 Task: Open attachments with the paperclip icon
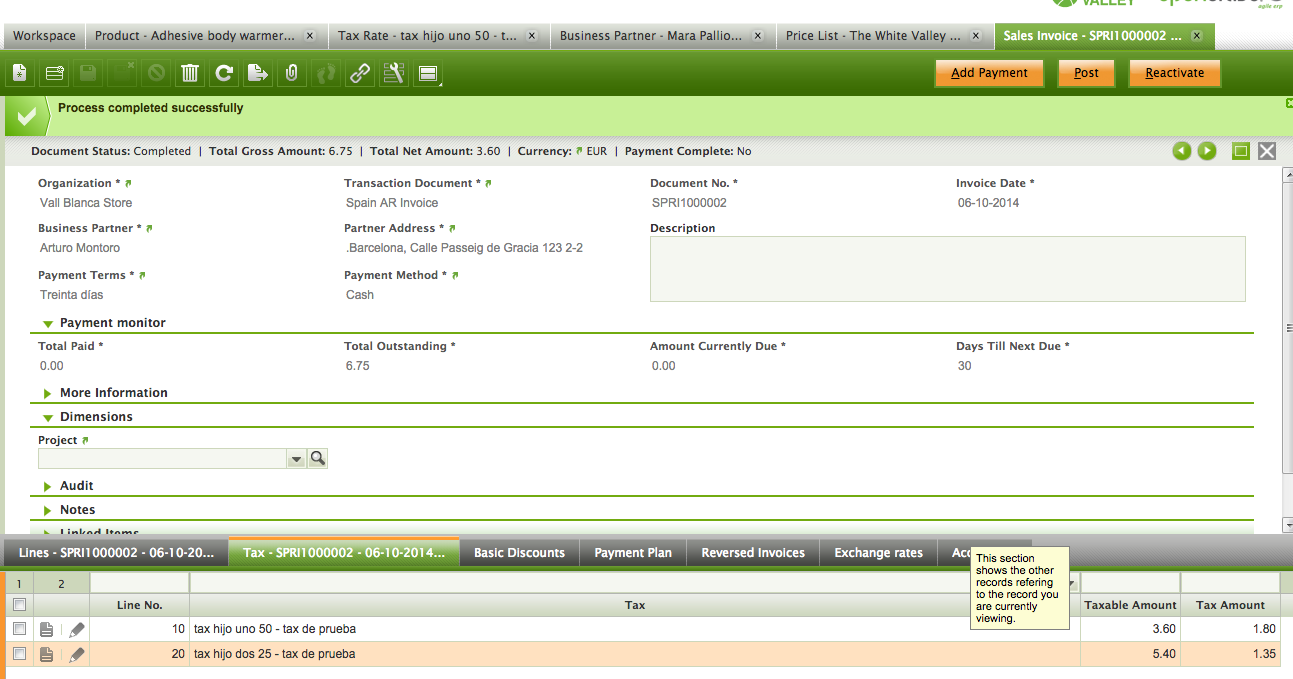pos(292,73)
